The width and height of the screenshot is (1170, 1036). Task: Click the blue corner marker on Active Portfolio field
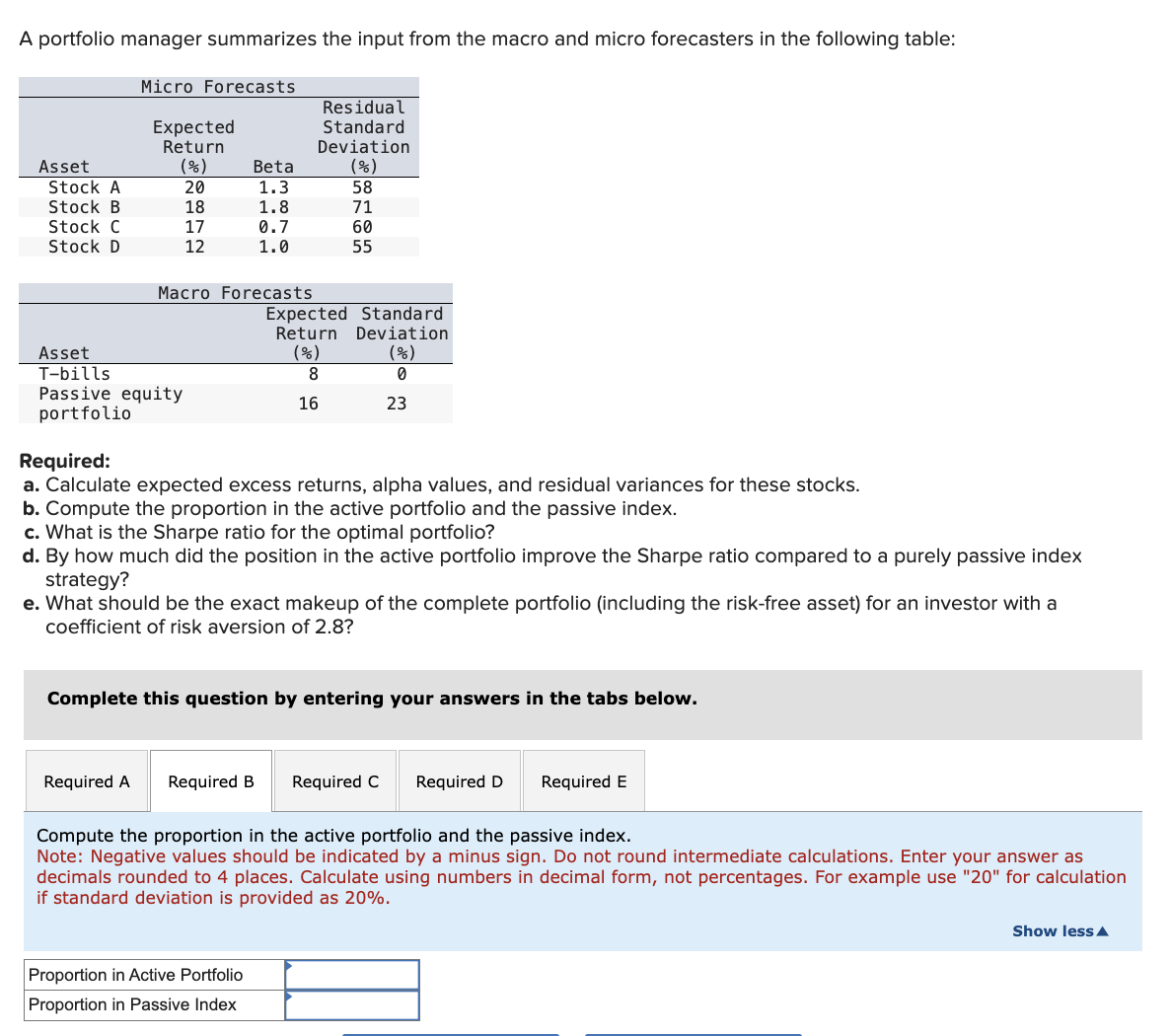pos(289,965)
